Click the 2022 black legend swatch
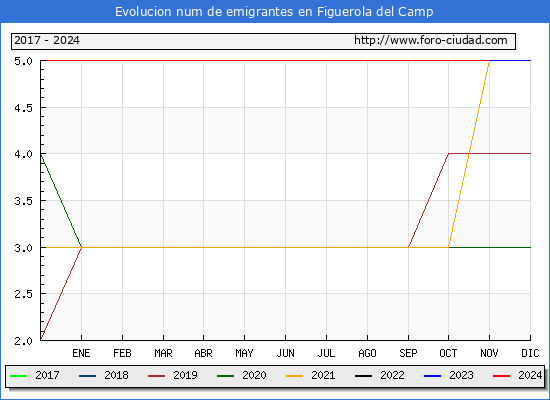The height and width of the screenshot is (400, 550). coord(363,376)
